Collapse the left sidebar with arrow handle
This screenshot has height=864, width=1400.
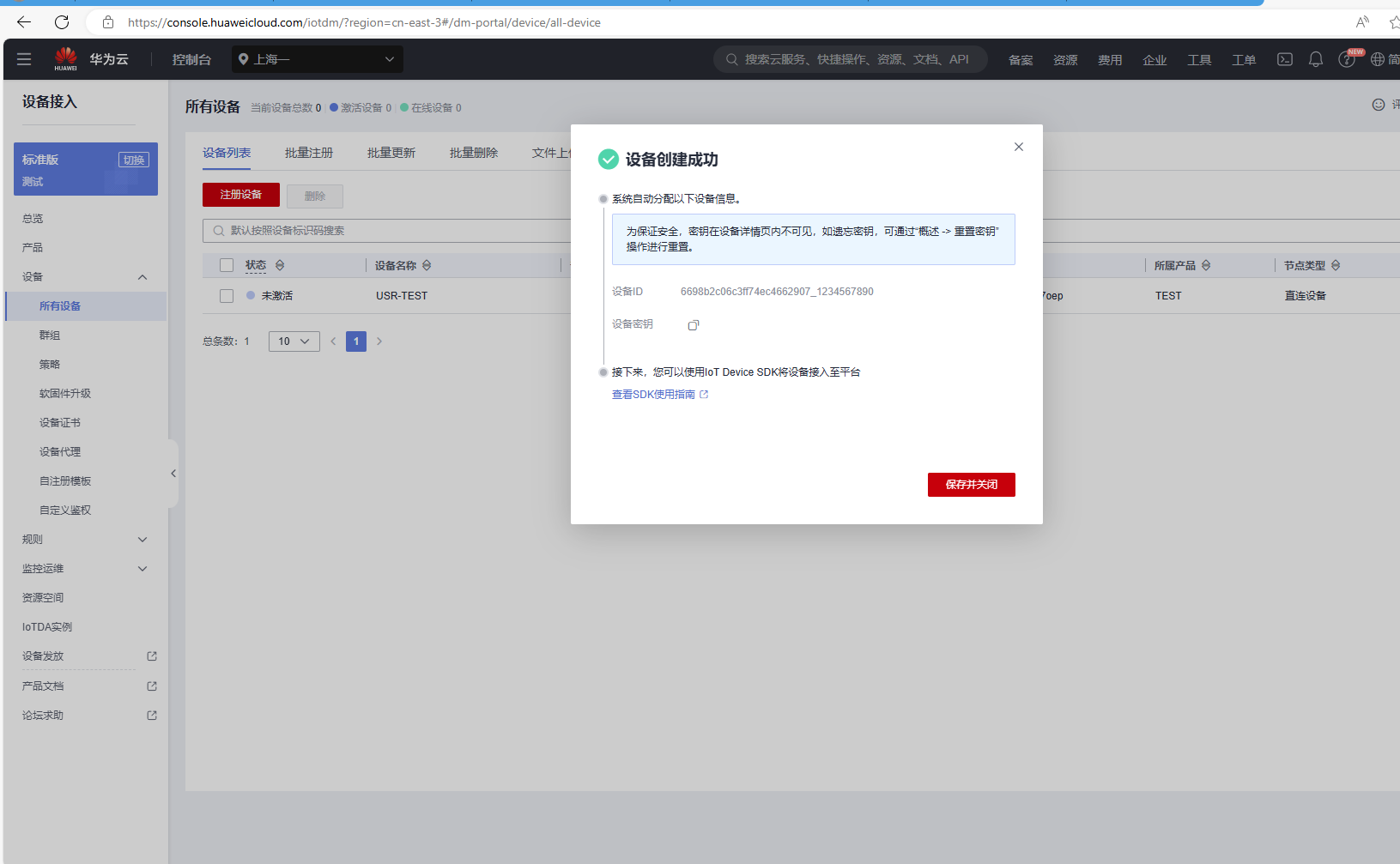pos(173,474)
